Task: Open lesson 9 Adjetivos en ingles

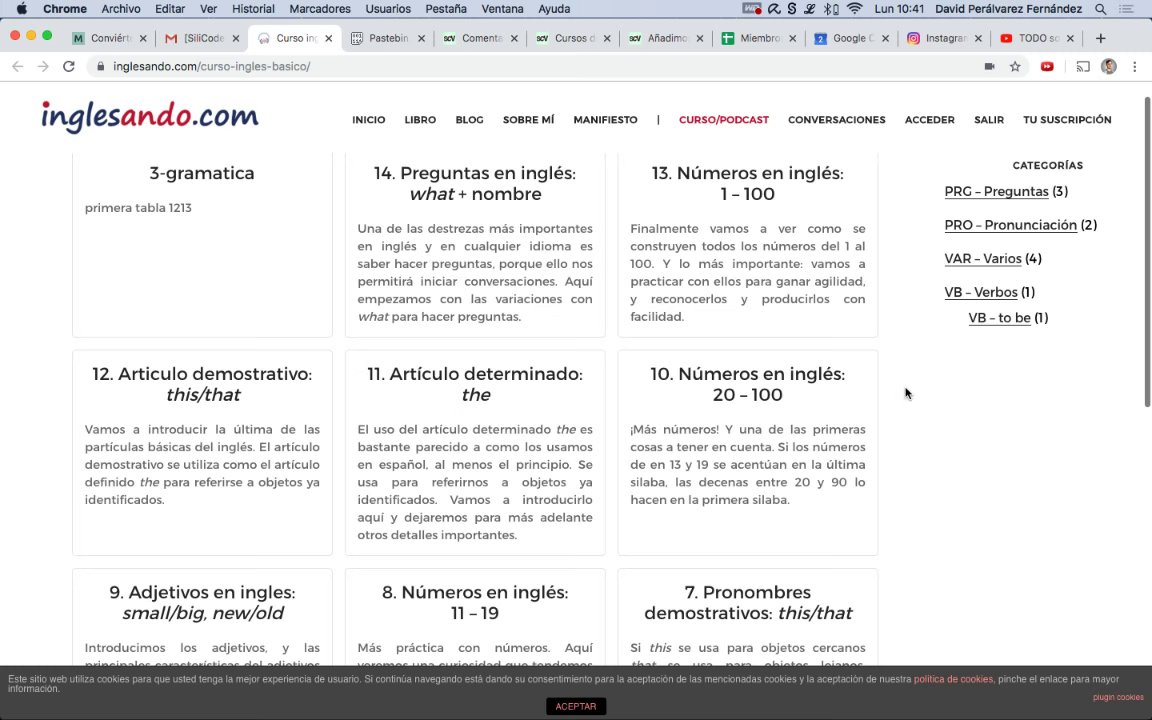Action: [x=202, y=602]
